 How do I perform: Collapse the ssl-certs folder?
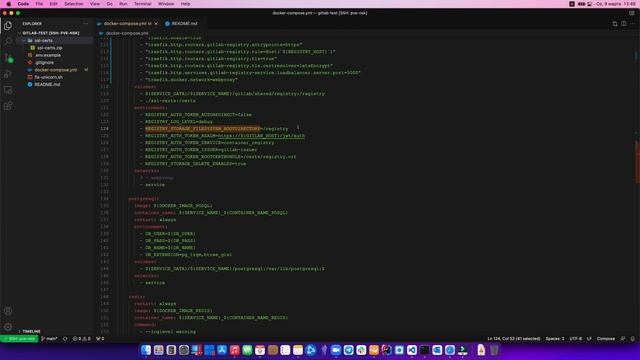click(x=43, y=40)
